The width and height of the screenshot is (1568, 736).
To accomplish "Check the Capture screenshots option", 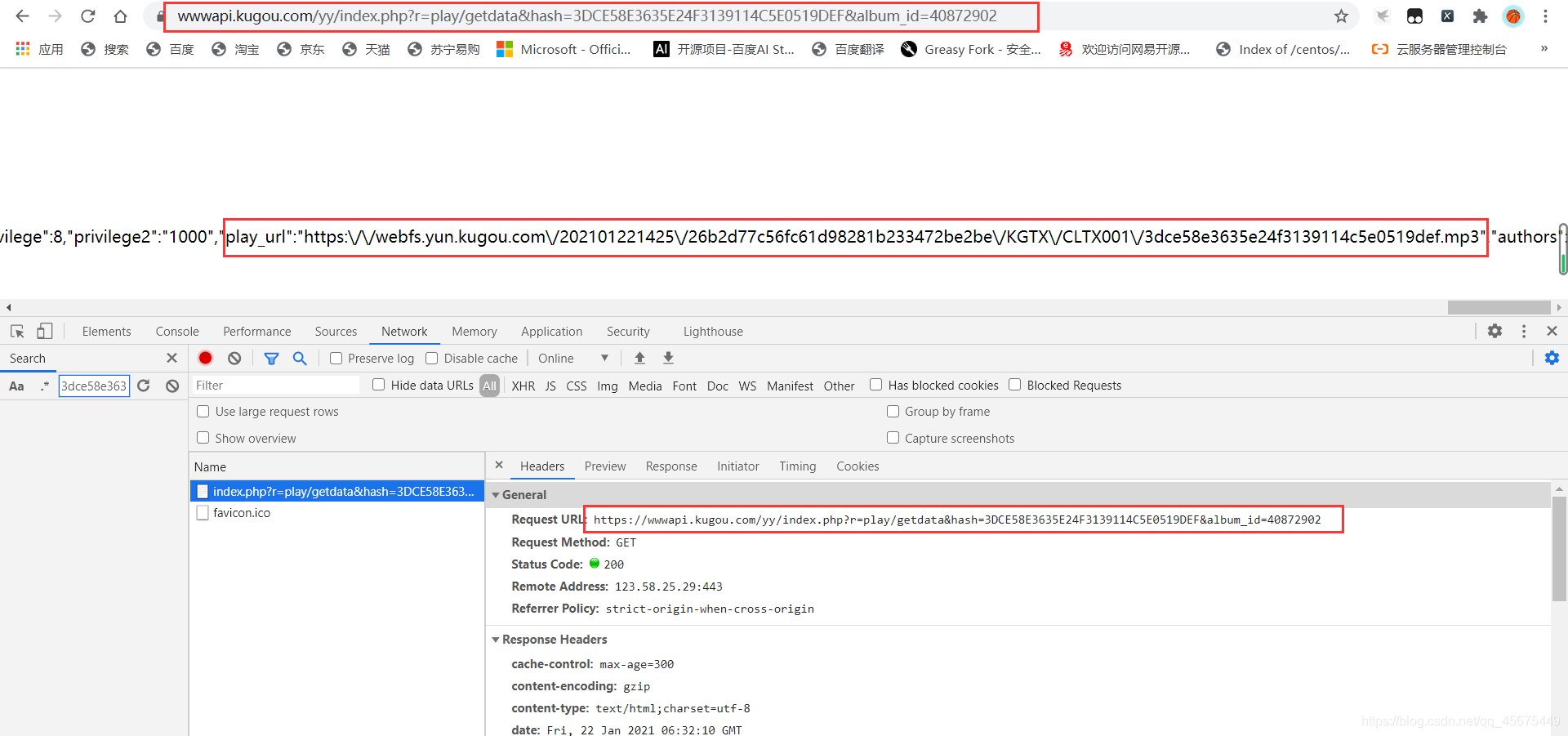I will [x=893, y=438].
